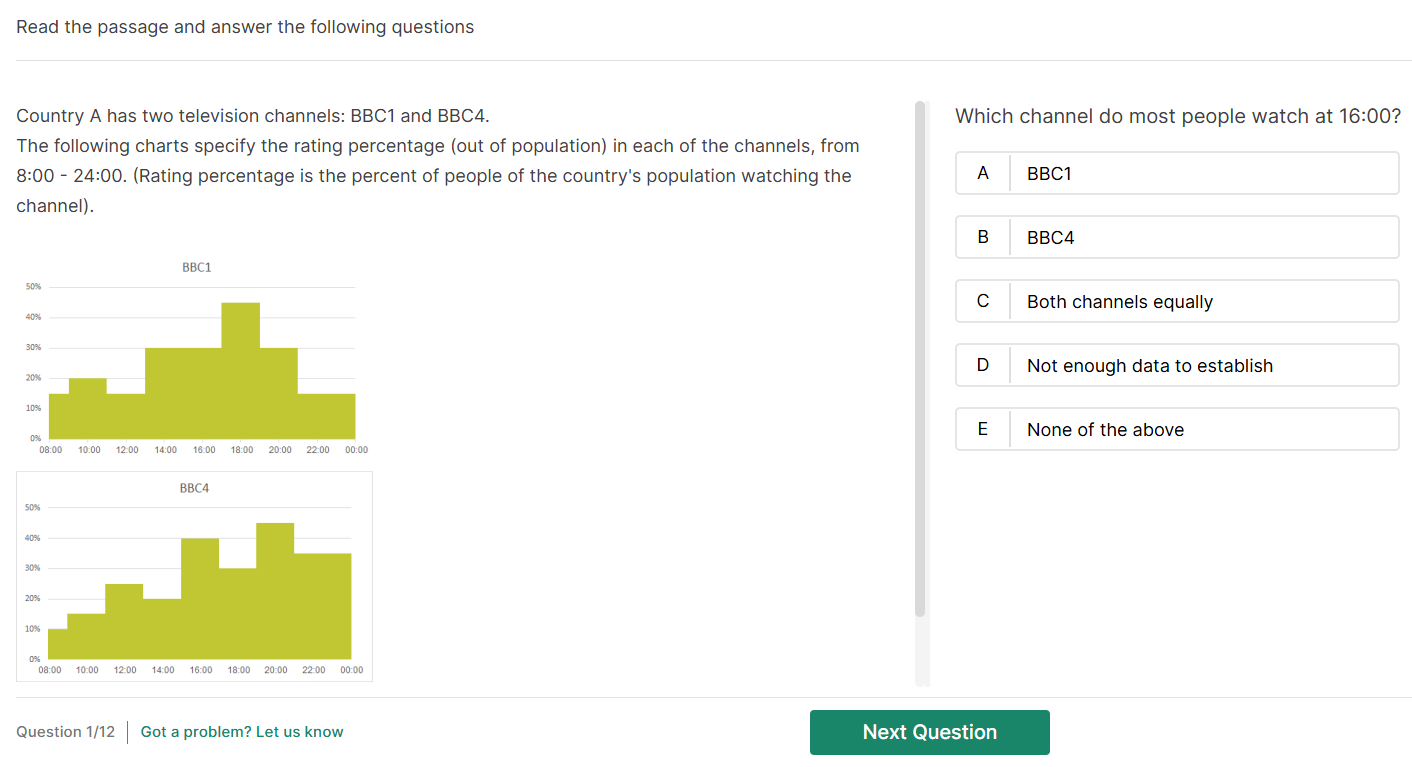This screenshot has width=1412, height=767.
Task: Open the 'Got a problem? Let us know' link
Action: [x=242, y=732]
